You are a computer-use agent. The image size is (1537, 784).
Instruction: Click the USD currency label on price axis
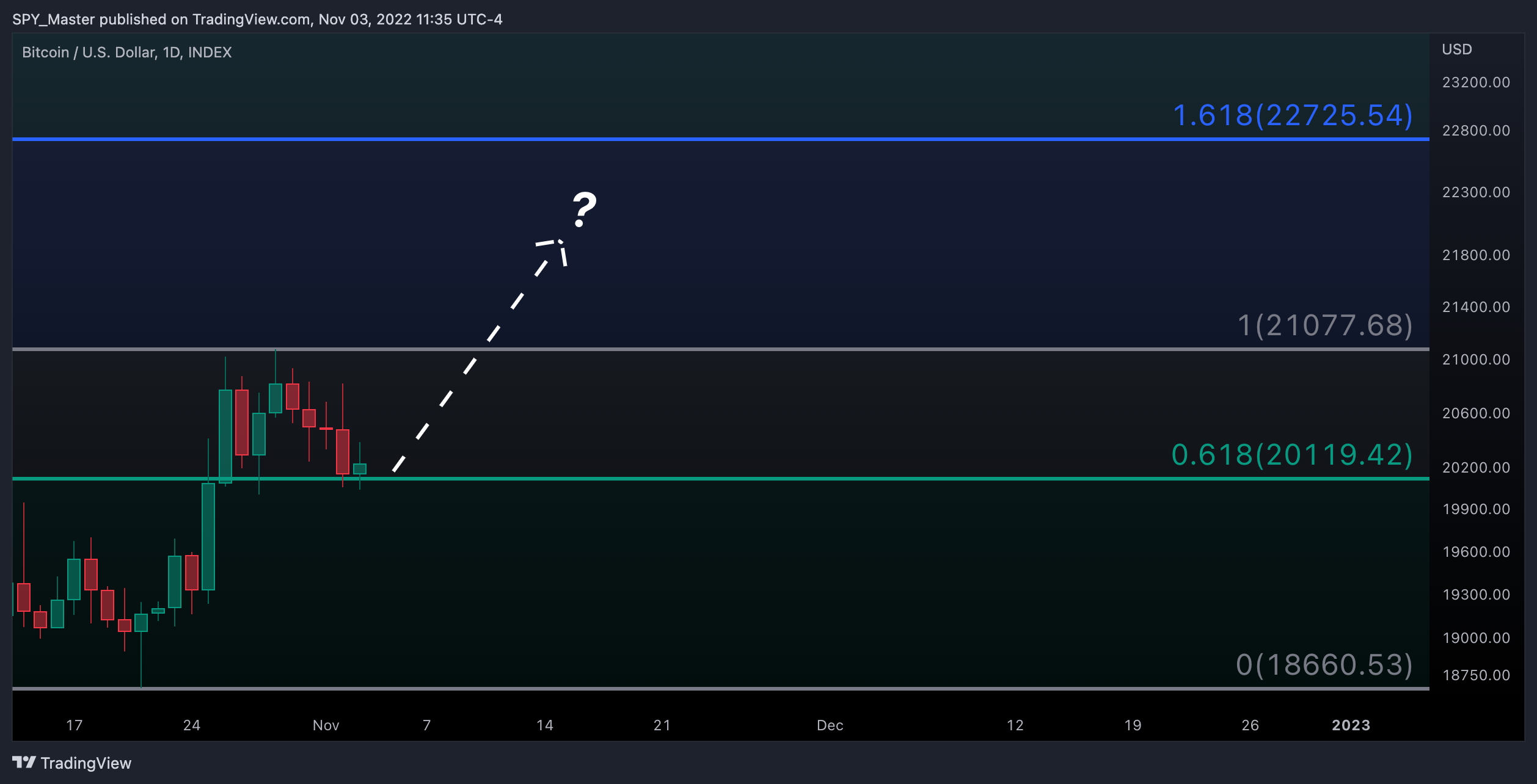click(x=1457, y=49)
